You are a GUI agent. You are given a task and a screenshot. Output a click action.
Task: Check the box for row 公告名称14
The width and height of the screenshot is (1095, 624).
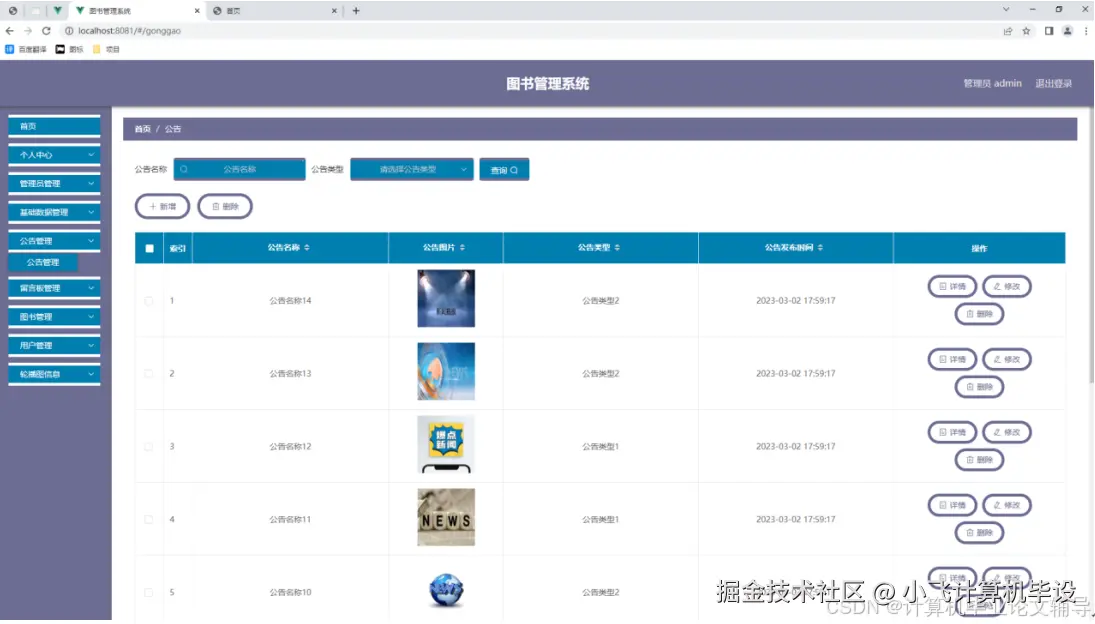point(149,301)
